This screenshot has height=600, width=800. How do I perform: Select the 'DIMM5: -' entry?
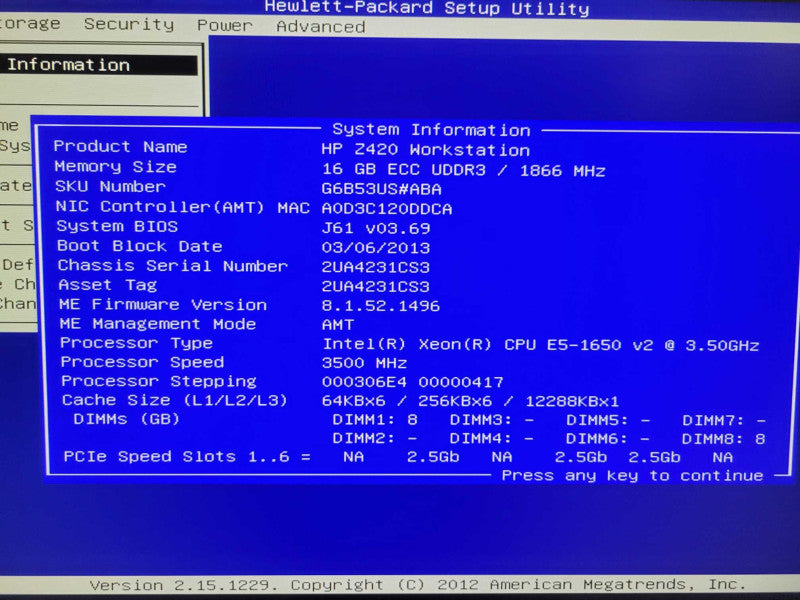point(608,421)
